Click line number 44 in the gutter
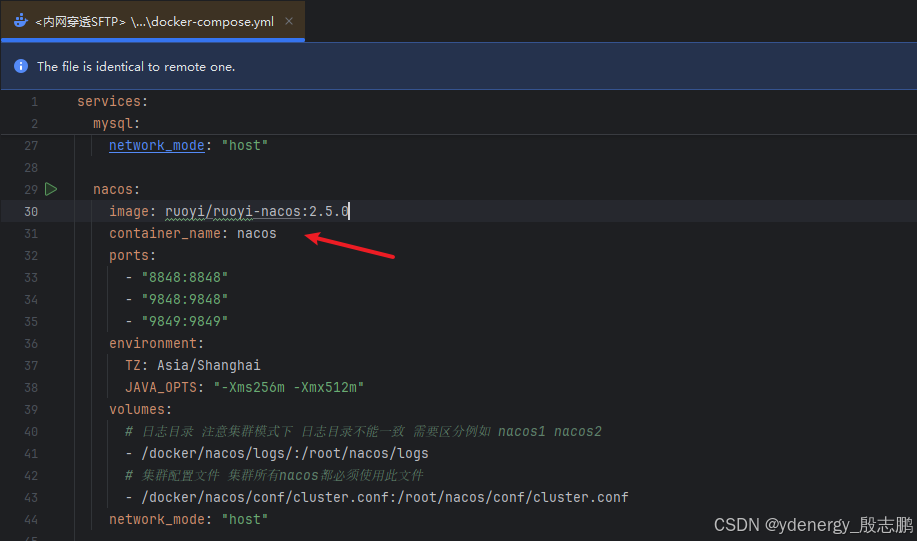Viewport: 917px width, 541px height. tap(30, 519)
